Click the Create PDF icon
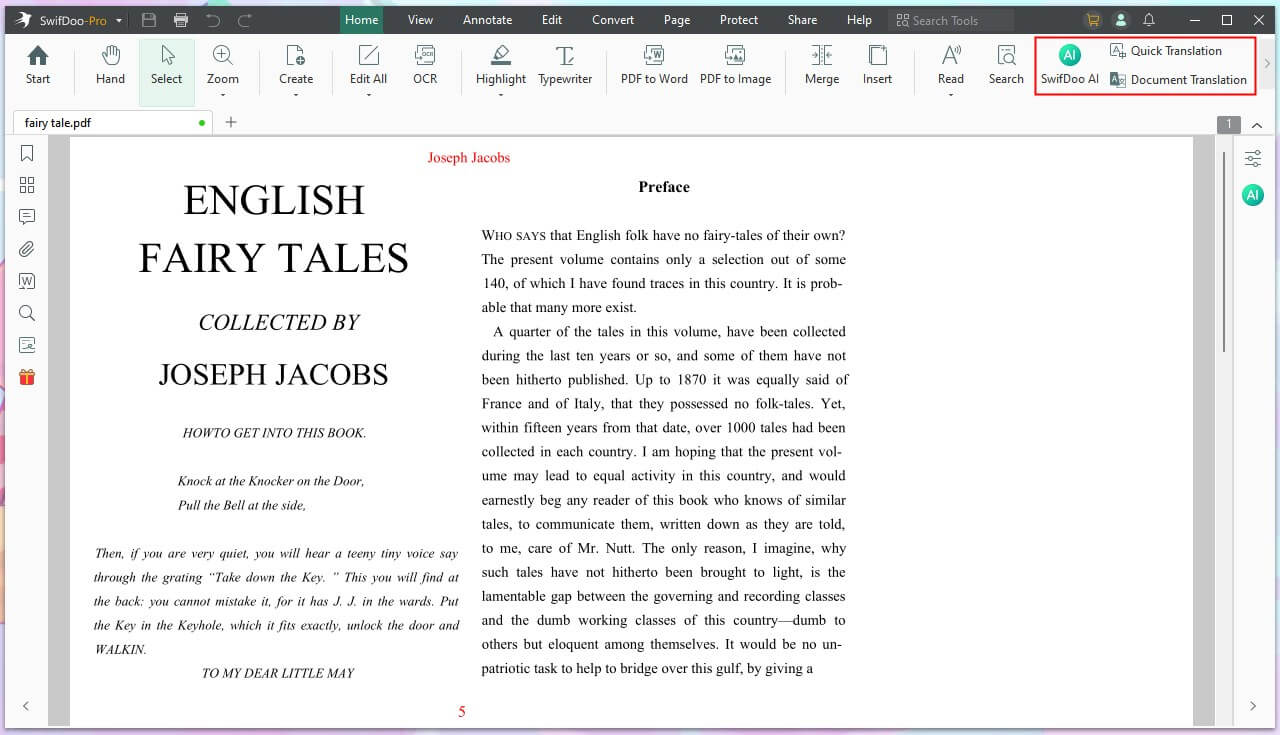 pyautogui.click(x=296, y=65)
